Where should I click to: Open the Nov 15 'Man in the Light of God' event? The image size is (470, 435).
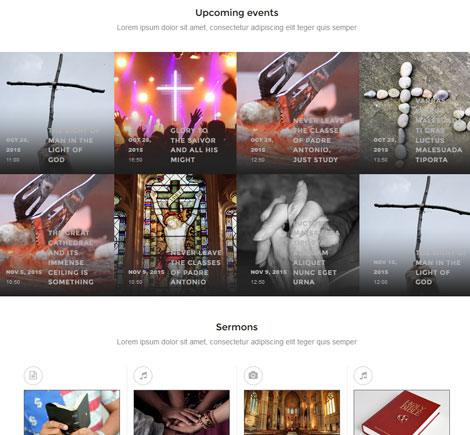pyautogui.click(x=415, y=235)
